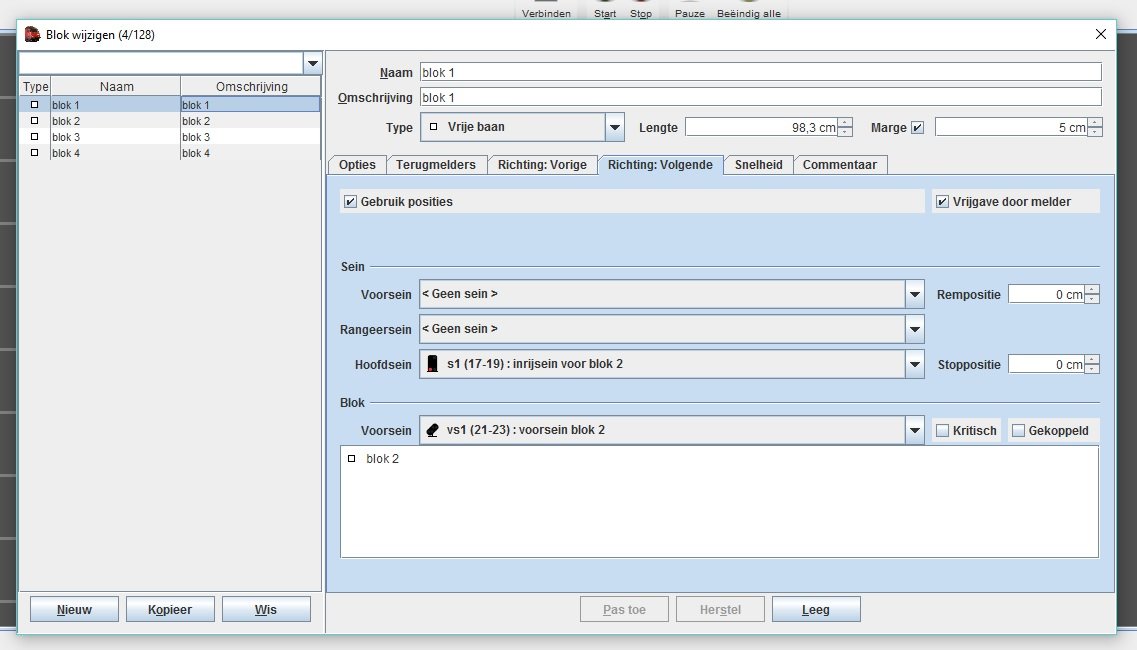Screen dimensions: 1137x650
Task: Click the type icon of row blok 4
Action: click(34, 152)
